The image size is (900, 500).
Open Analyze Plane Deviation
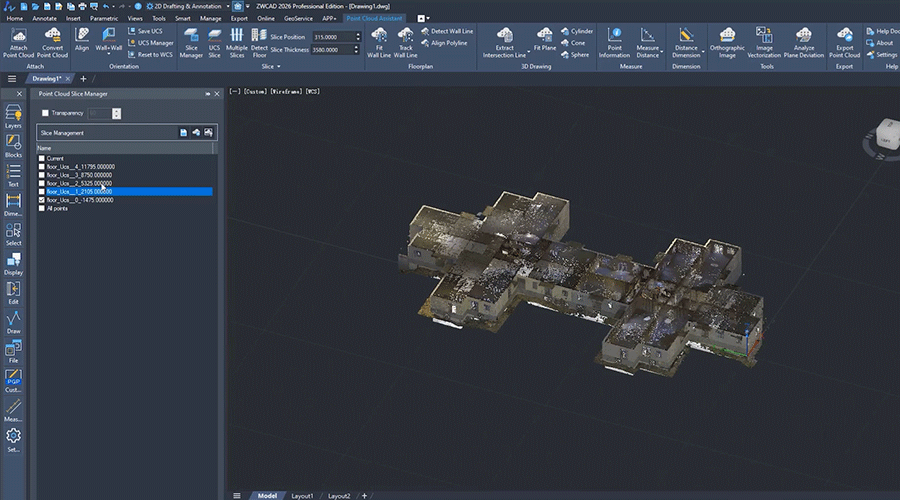pos(804,43)
